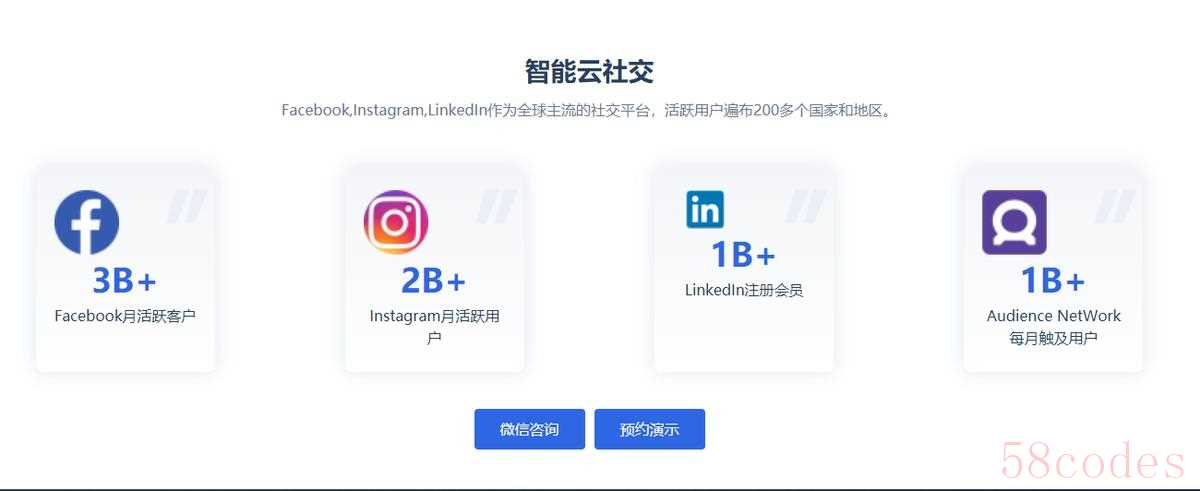Click the Instagram logo icon
This screenshot has height=491, width=1200.
coord(395,222)
